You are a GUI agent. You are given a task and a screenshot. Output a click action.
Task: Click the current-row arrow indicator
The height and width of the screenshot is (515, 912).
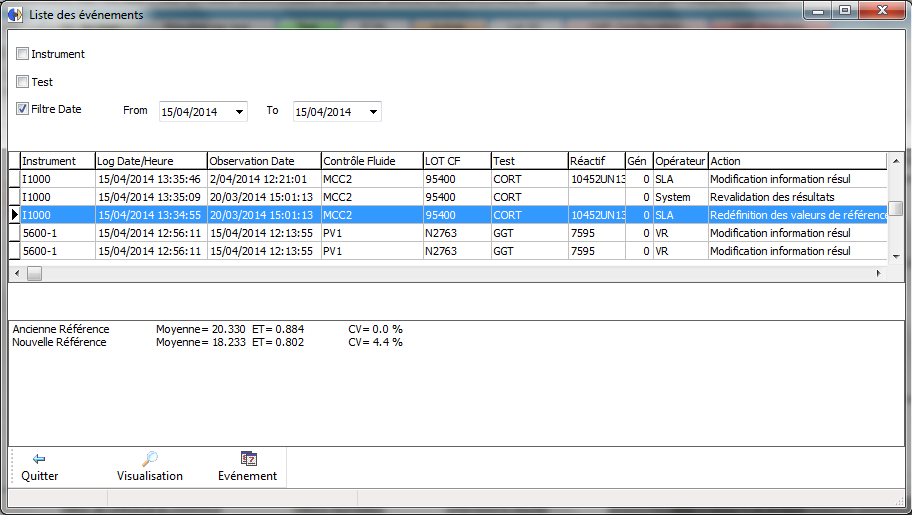coord(15,215)
